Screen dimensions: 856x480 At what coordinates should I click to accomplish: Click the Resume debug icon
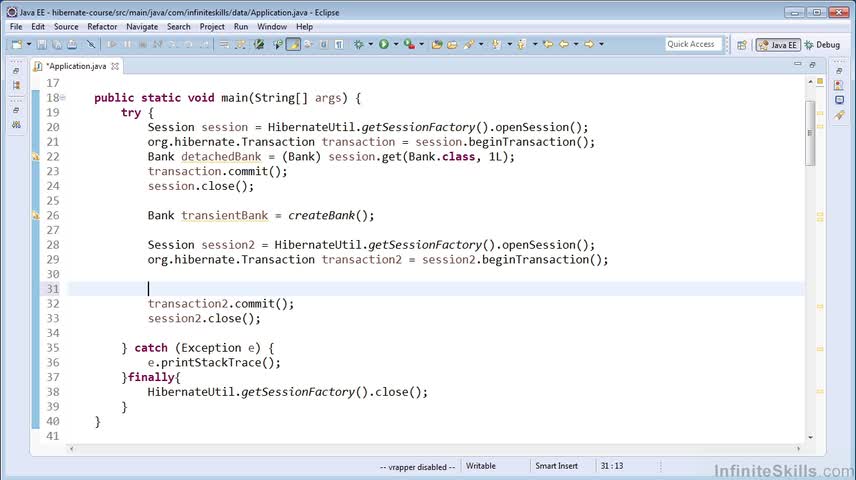112,44
